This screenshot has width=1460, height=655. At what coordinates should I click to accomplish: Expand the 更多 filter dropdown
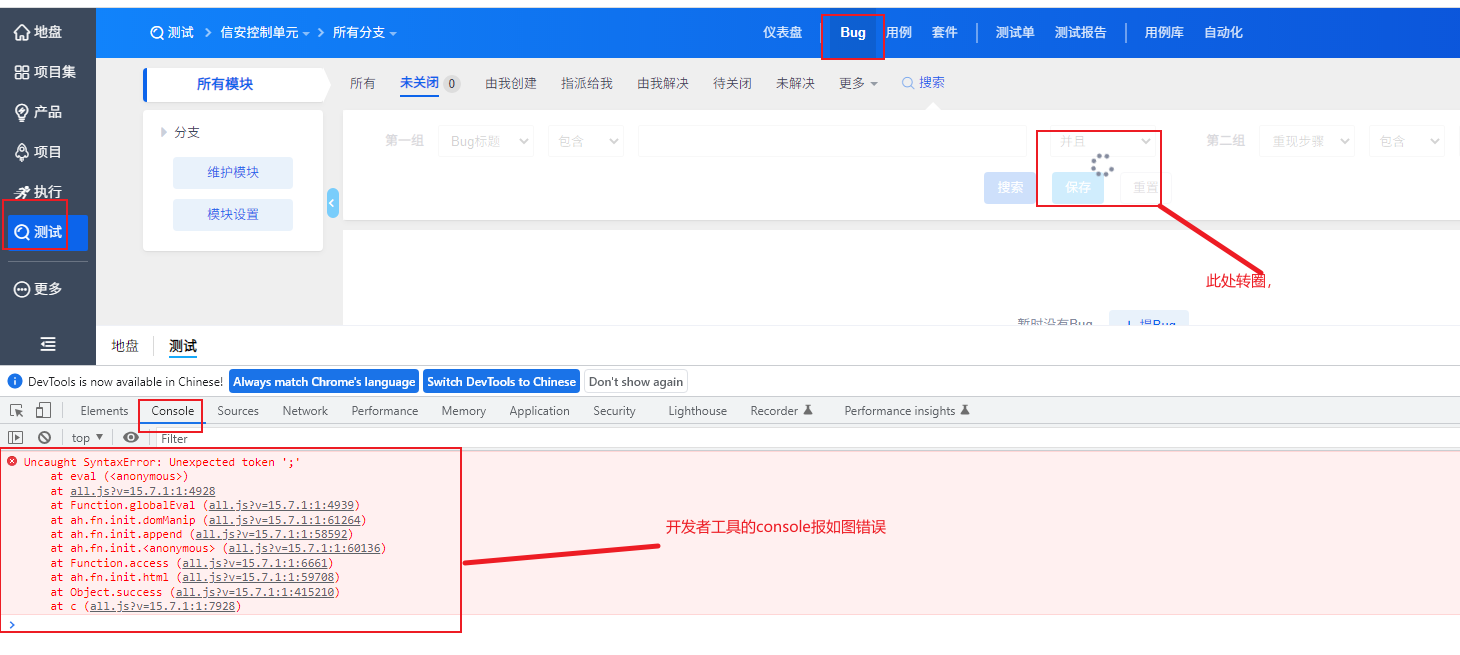(858, 83)
